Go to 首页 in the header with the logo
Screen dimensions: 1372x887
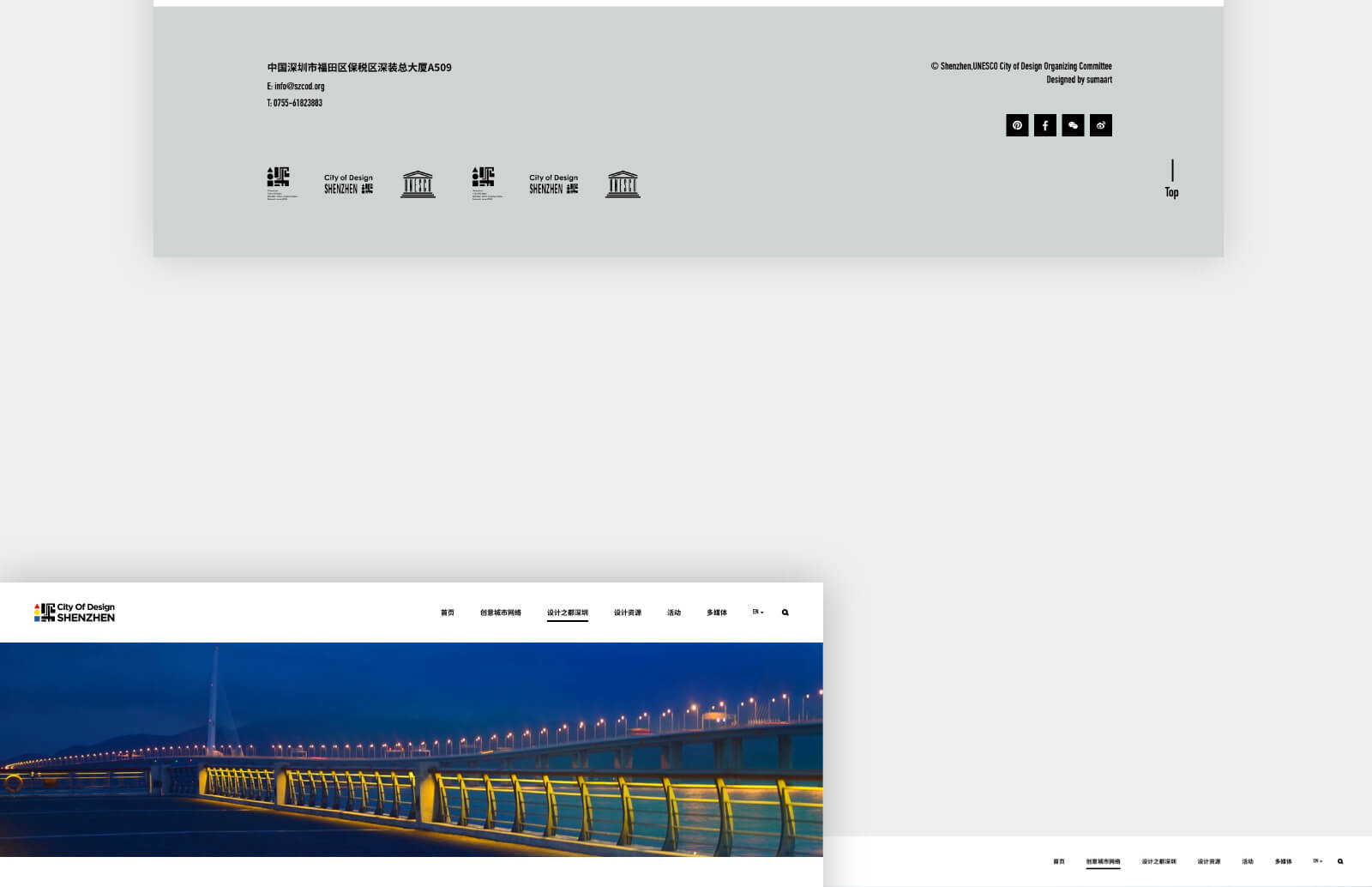coord(448,612)
